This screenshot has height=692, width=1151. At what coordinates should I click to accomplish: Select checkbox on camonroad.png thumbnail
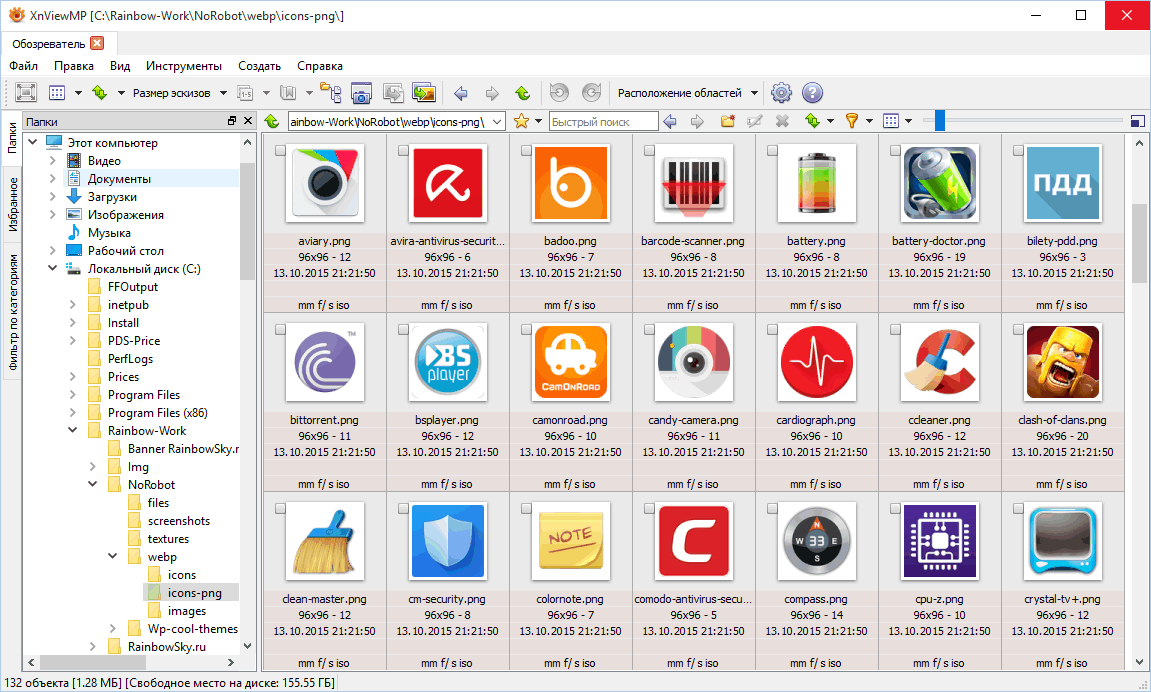coord(526,329)
